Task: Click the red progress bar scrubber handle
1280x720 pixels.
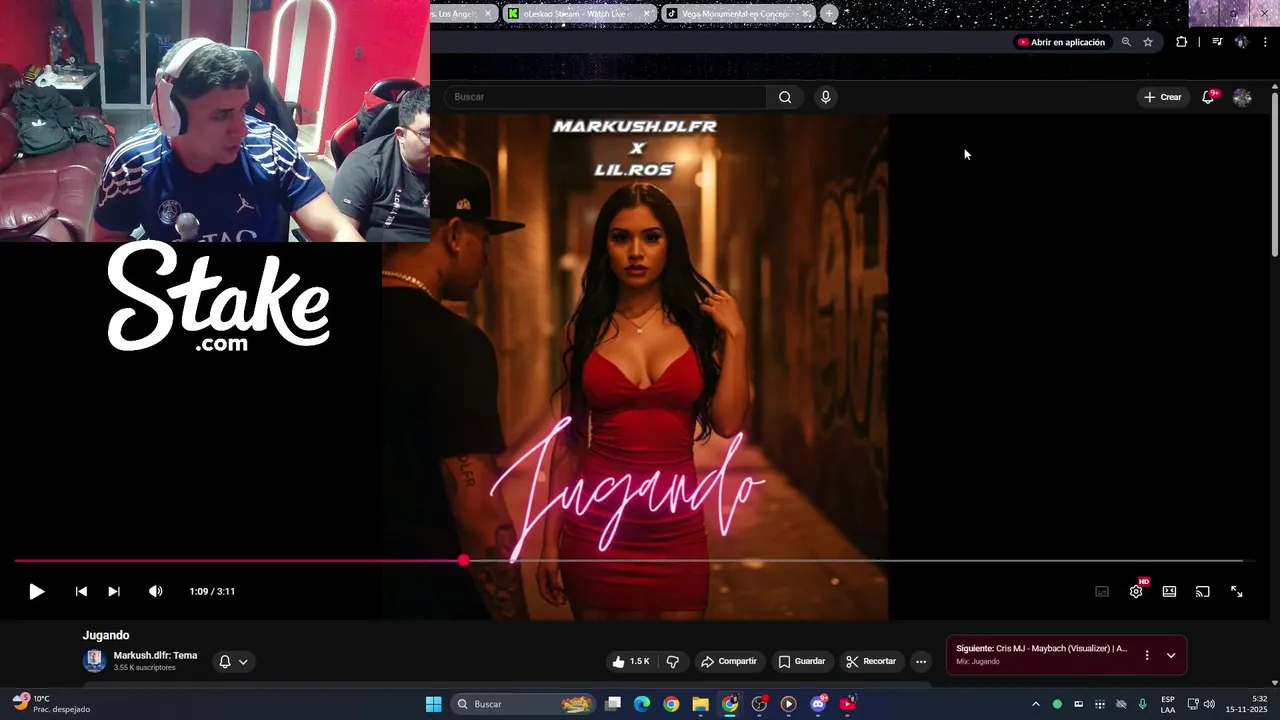Action: tap(463, 561)
